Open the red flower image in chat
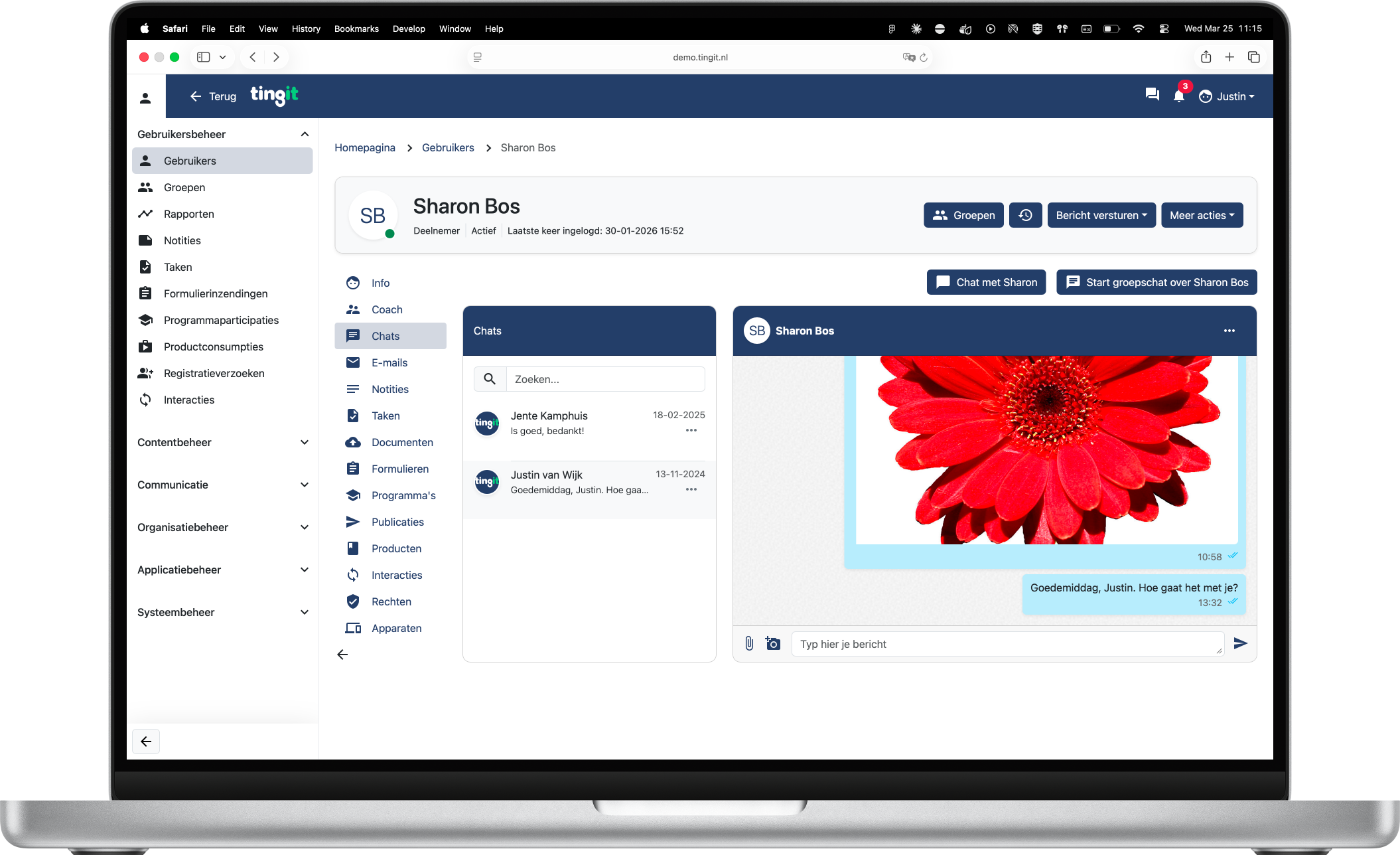This screenshot has width=1400, height=855. pyautogui.click(x=1046, y=449)
